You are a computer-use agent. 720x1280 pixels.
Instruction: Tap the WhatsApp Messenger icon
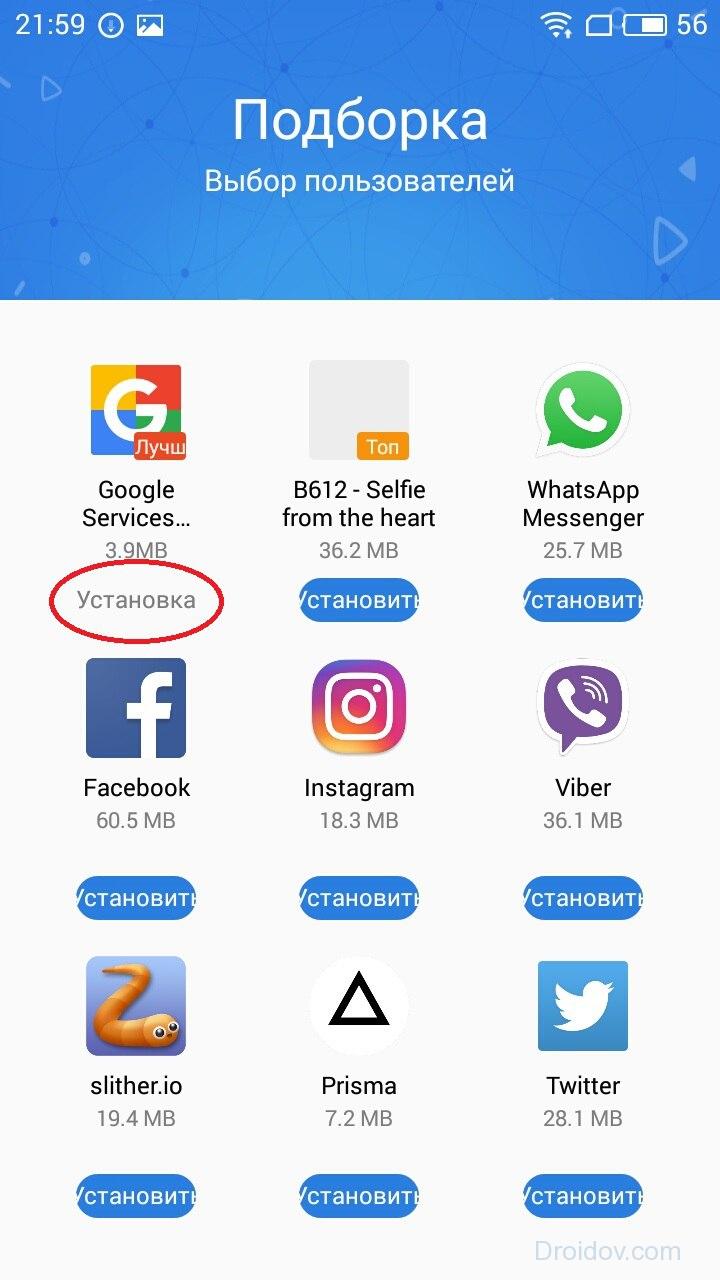point(583,410)
